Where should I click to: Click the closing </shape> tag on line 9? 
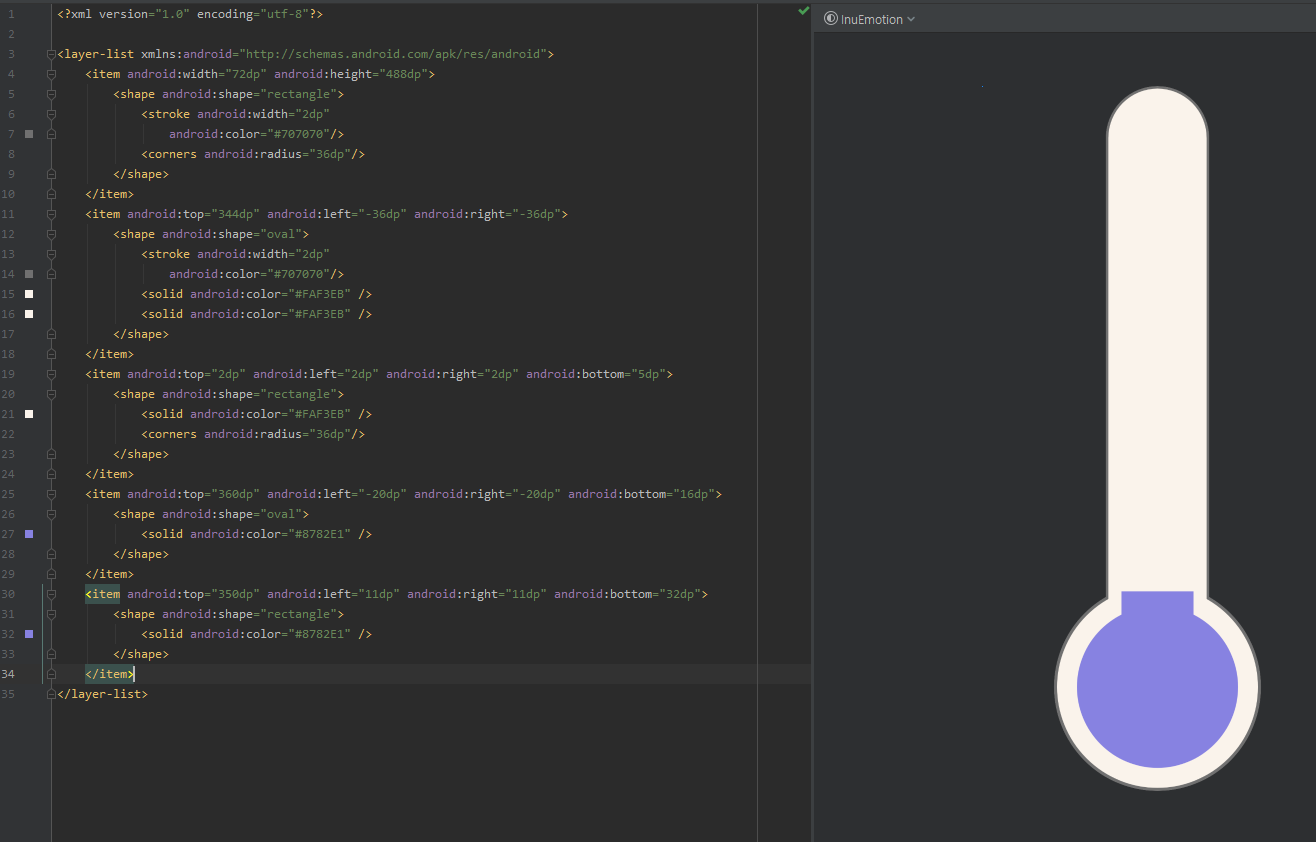tap(141, 174)
